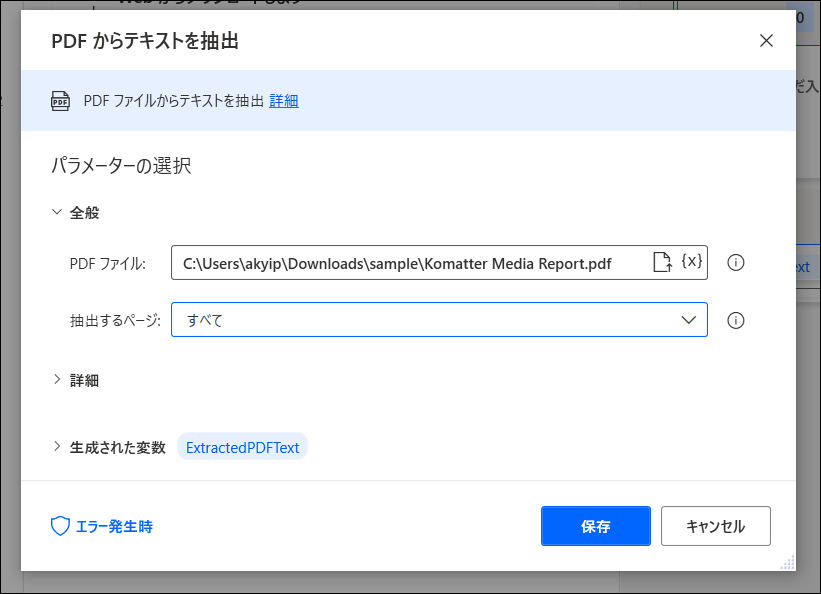Click the info icon beside PDF ファイル
The width and height of the screenshot is (821, 594).
tap(737, 263)
